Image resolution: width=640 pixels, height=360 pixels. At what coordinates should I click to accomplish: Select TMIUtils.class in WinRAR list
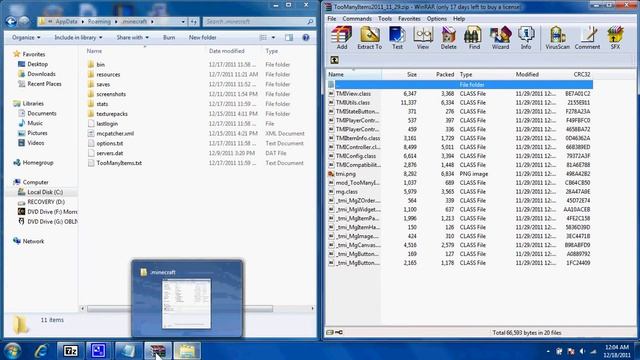point(353,103)
